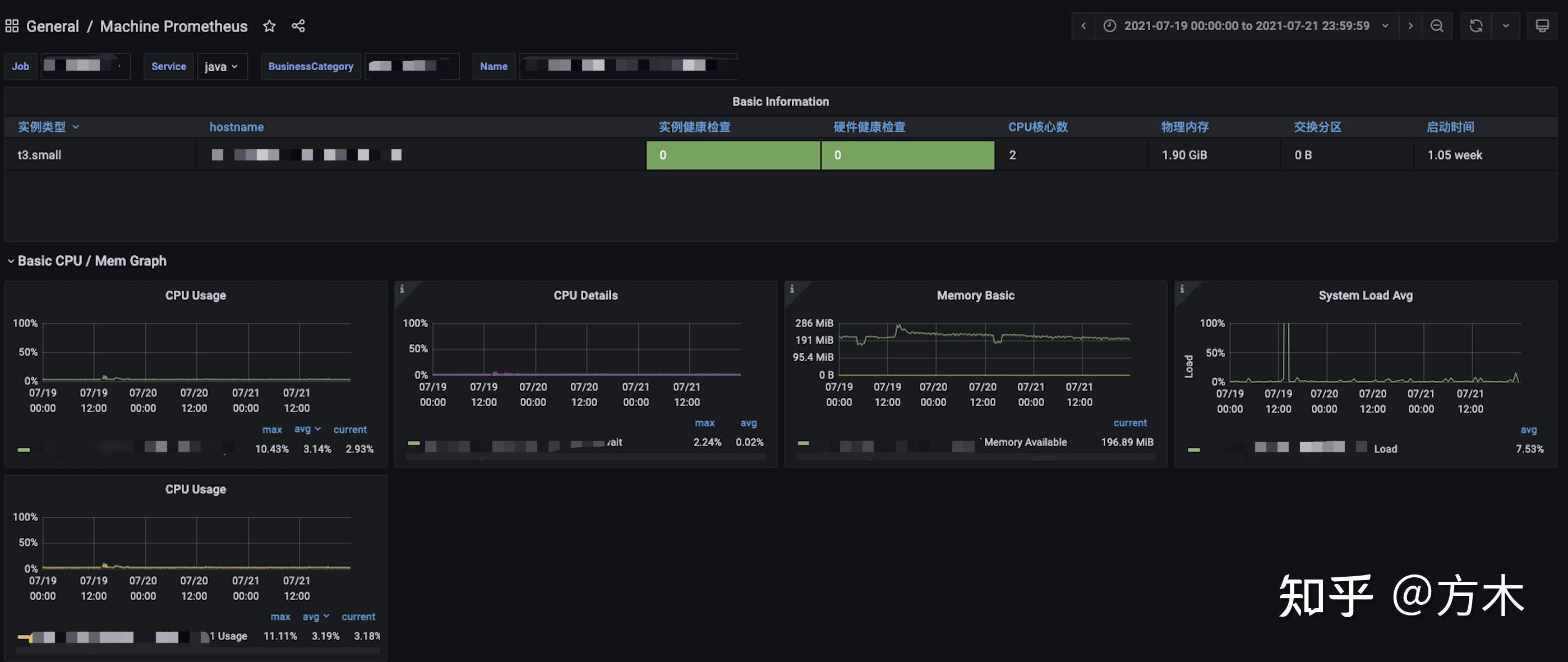
Task: Sort CPU Details legend by avg
Action: point(749,422)
